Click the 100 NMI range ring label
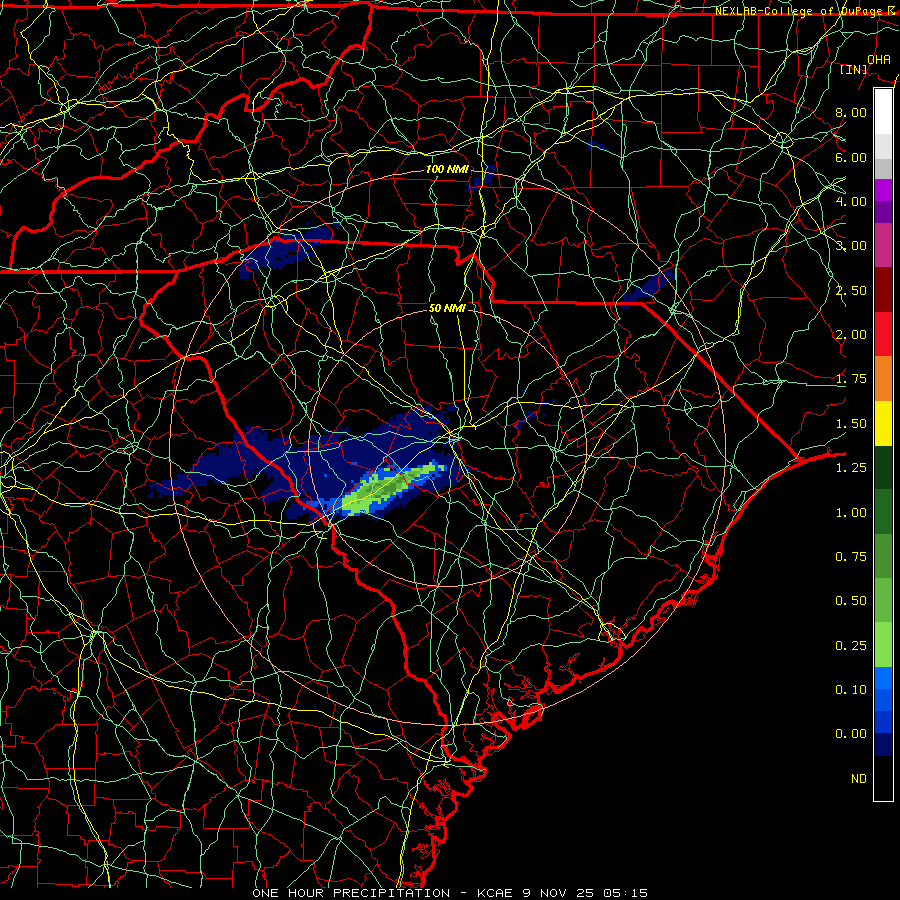Viewport: 900px width, 900px height. (x=447, y=169)
